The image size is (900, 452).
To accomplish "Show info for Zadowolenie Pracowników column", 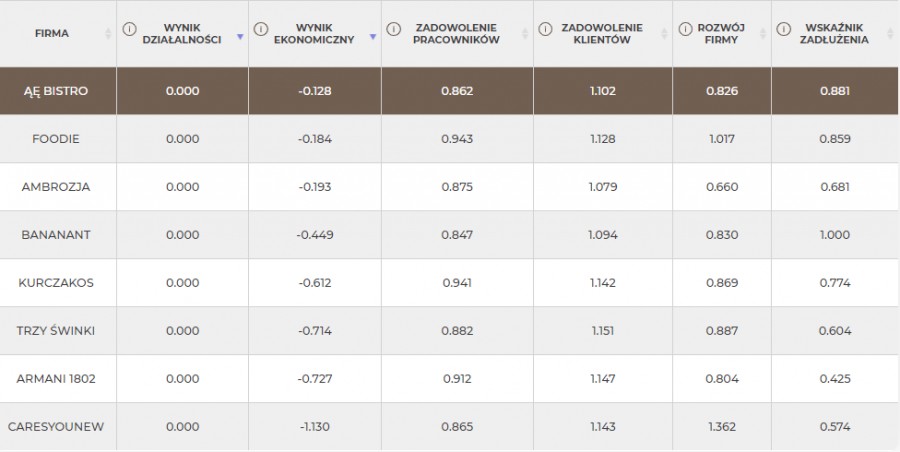I will click(393, 29).
